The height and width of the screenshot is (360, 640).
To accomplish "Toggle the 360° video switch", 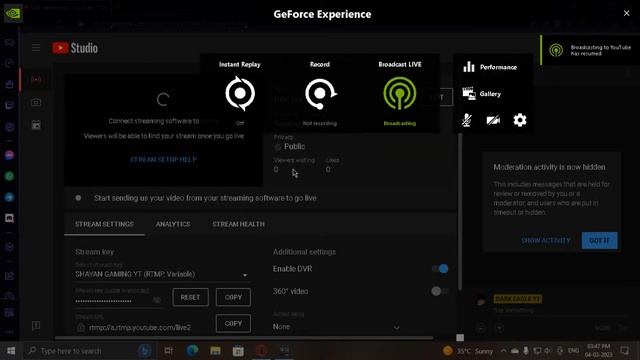I will coord(440,291).
